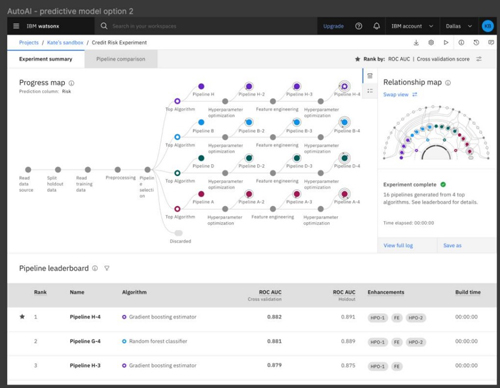Click the help question mark icon
The height and width of the screenshot is (388, 500).
click(359, 26)
